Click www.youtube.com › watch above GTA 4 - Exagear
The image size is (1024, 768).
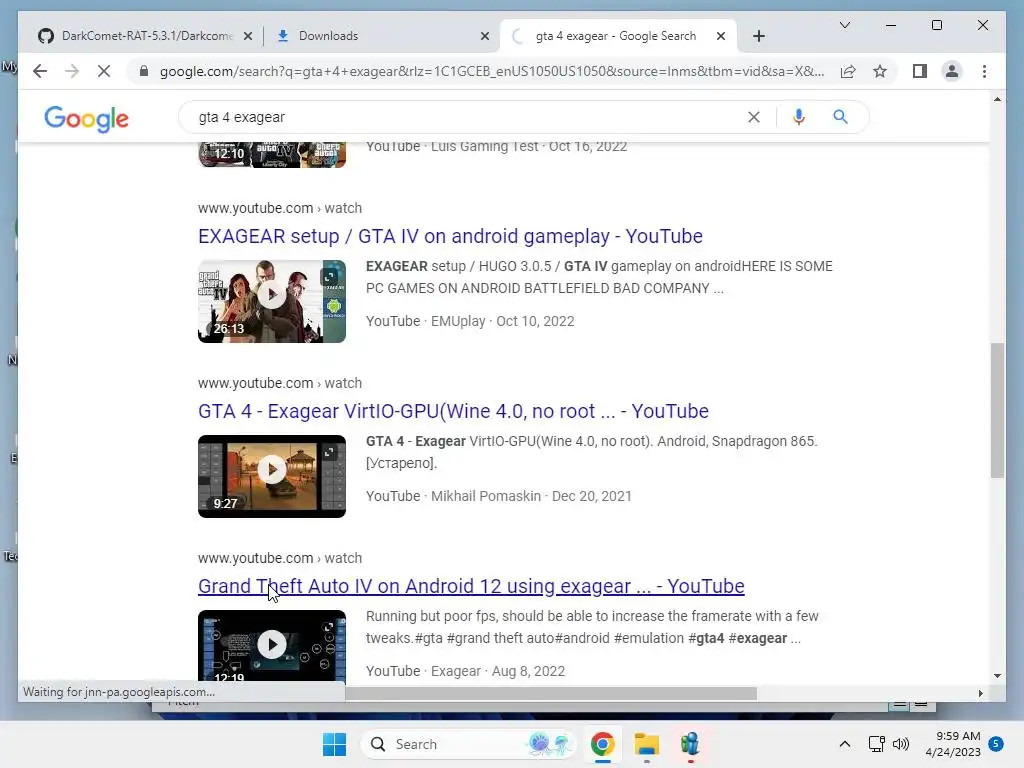click(280, 383)
